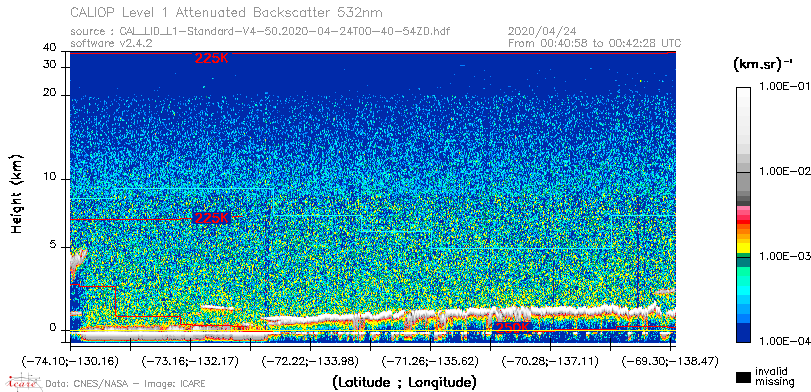Click the '0' height tick label
Viewport: 811px width, 392px height.
[x=53, y=327]
